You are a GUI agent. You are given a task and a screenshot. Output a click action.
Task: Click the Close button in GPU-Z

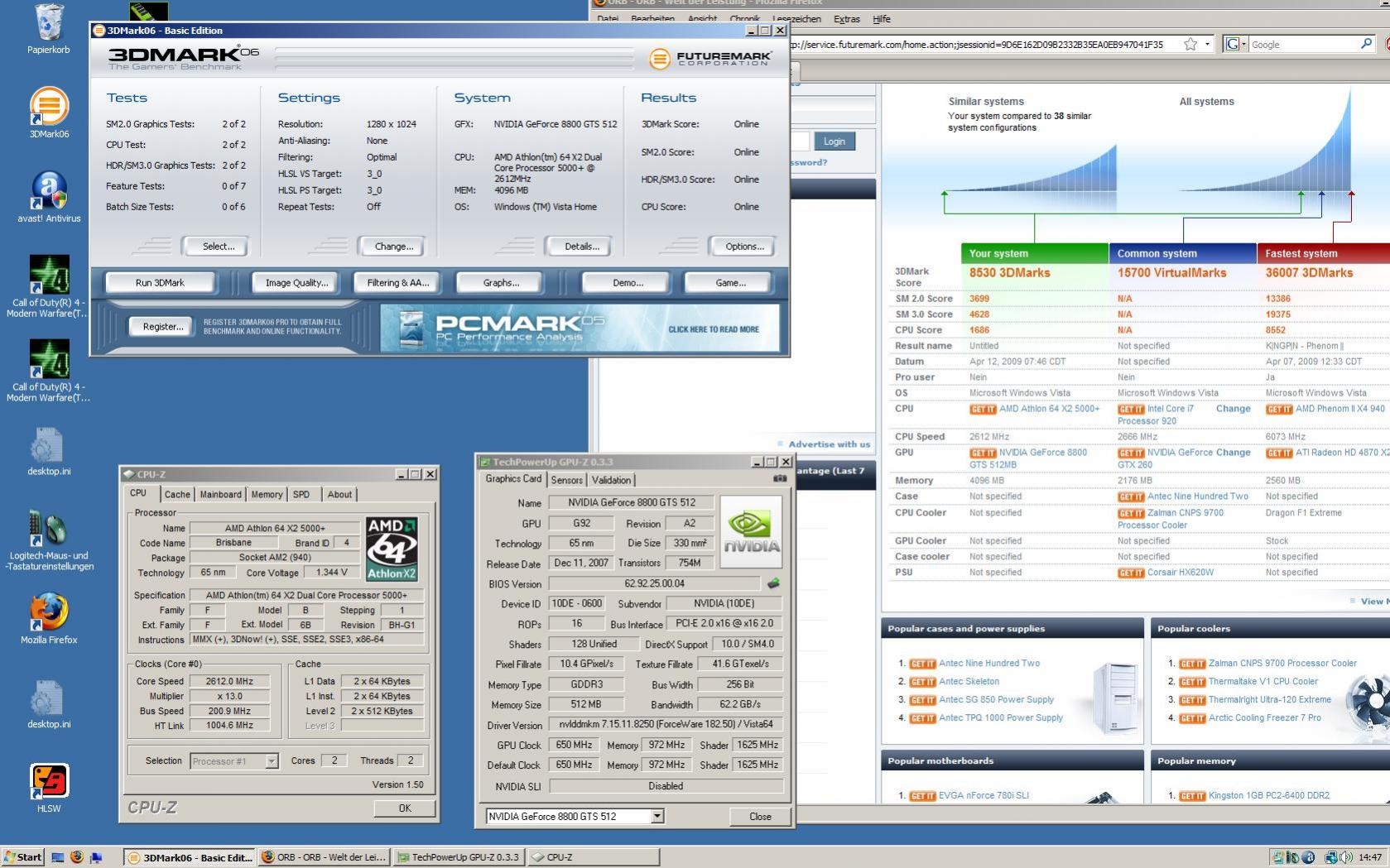point(760,817)
